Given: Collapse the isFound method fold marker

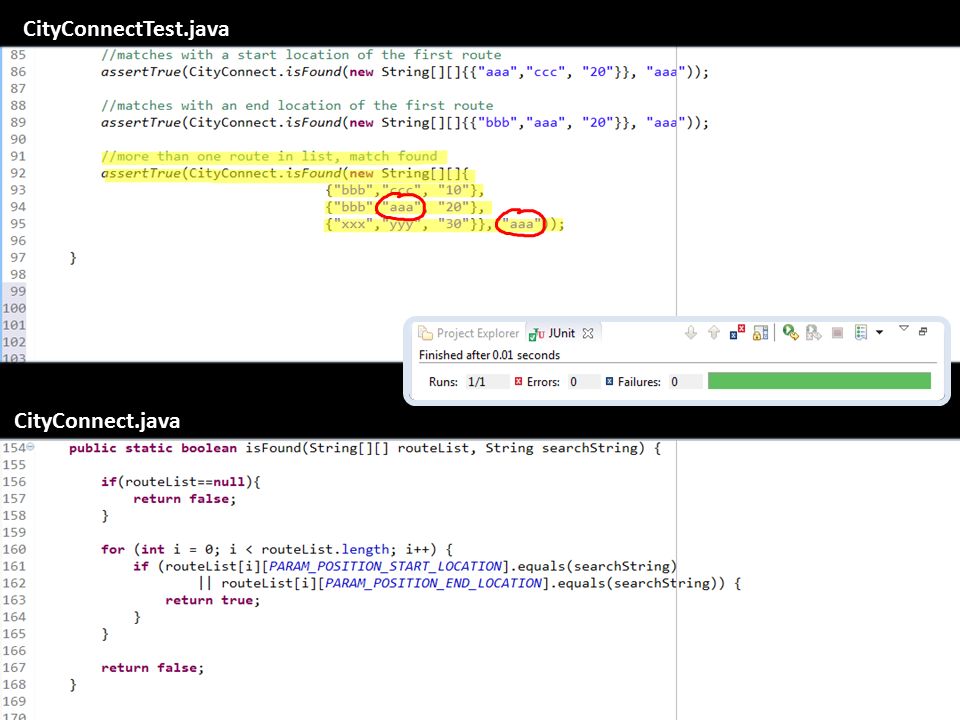Looking at the screenshot, I should pos(30,448).
